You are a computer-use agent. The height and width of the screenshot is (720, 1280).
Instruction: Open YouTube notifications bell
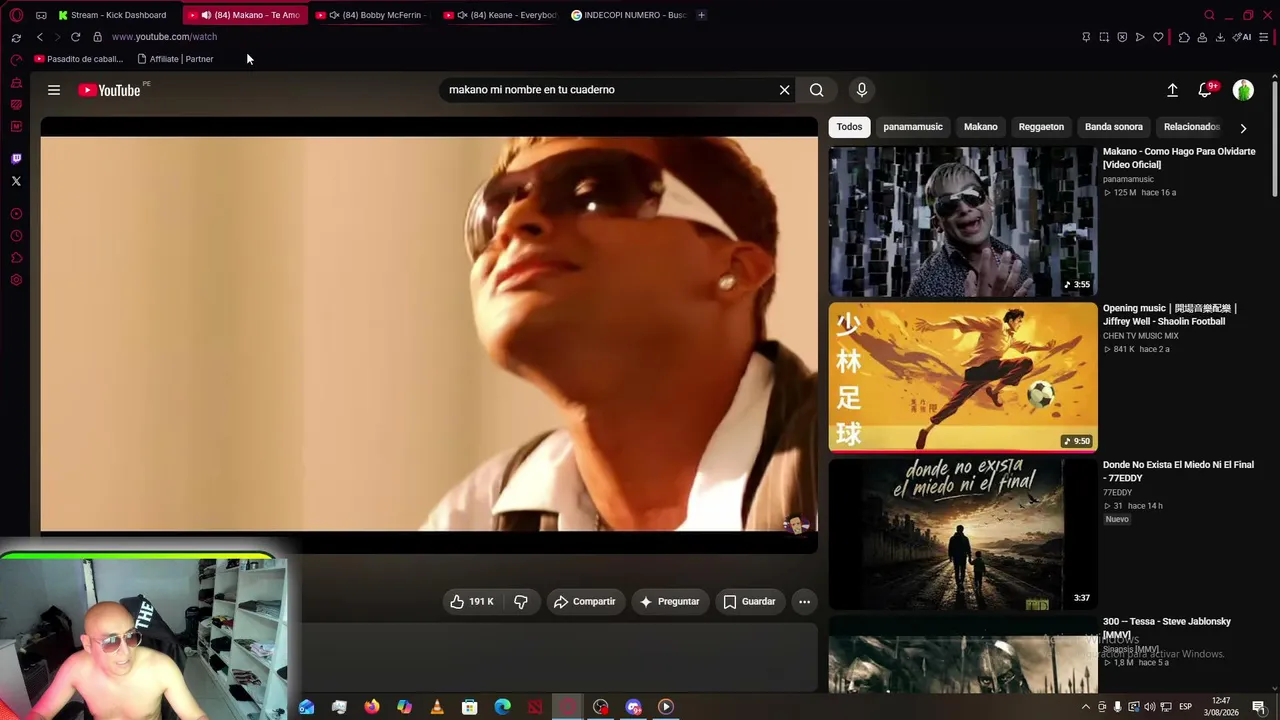[x=1206, y=90]
